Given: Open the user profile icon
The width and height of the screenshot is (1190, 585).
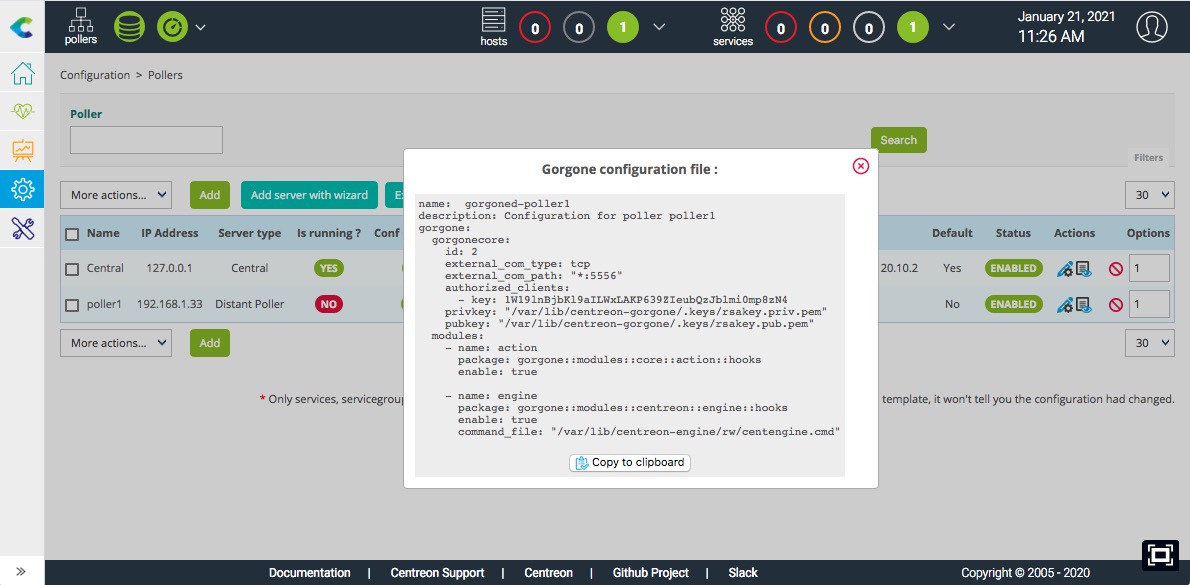Looking at the screenshot, I should coord(1152,27).
